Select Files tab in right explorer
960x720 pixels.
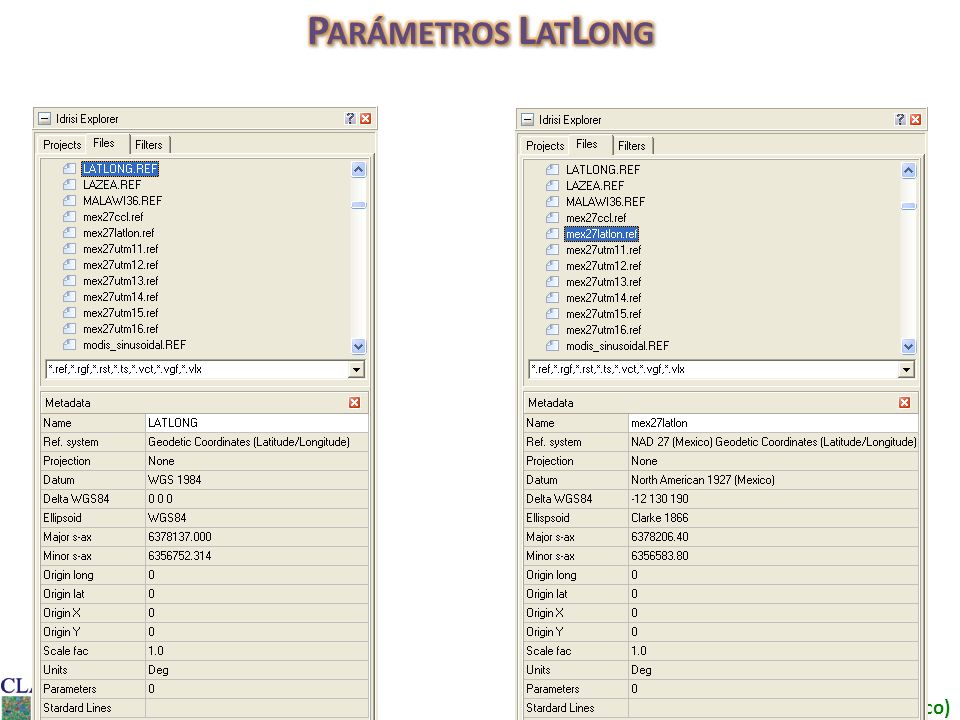[x=587, y=144]
